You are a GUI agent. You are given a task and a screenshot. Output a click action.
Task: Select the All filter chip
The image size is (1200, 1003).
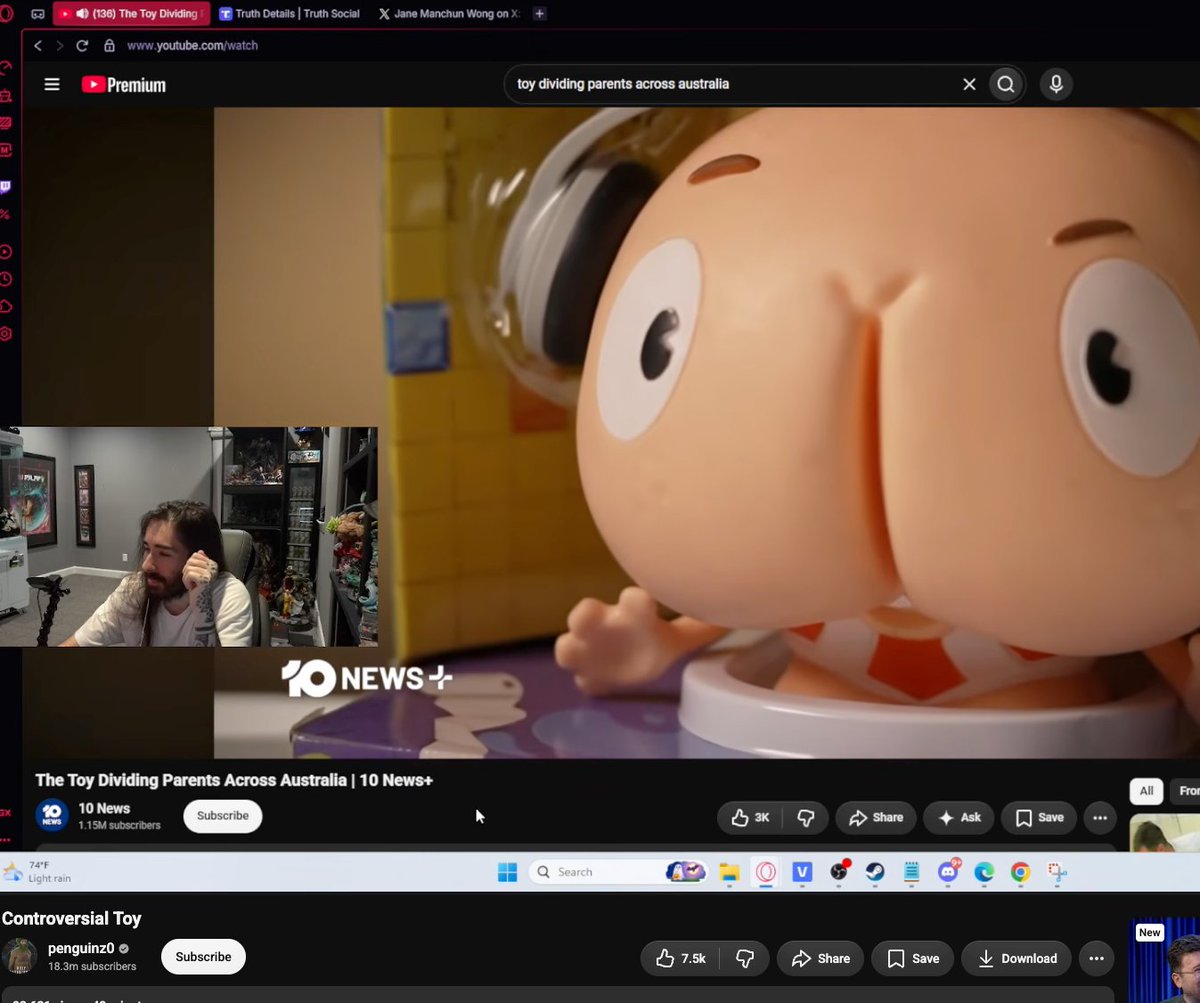(x=1146, y=791)
